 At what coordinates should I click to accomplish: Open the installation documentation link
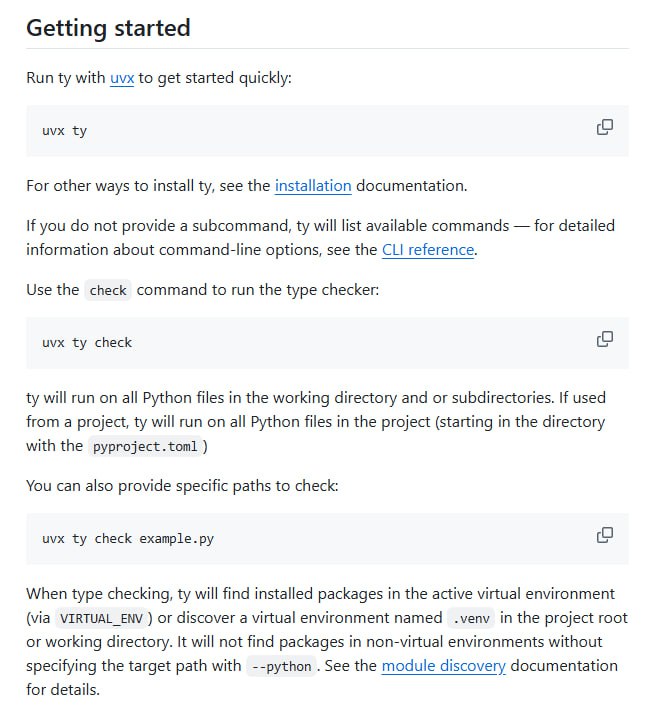point(313,186)
